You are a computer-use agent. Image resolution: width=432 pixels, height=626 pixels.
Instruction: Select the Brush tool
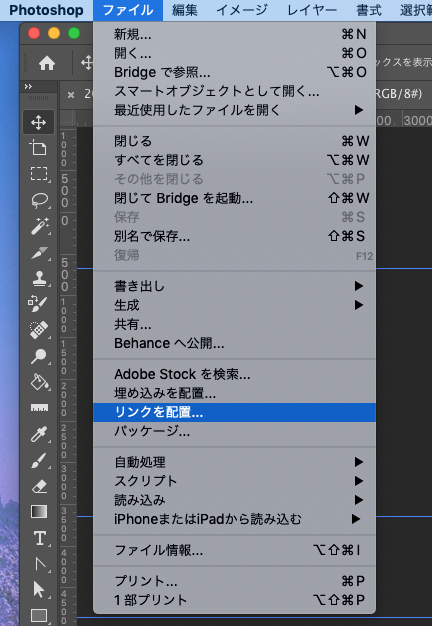coord(39,460)
